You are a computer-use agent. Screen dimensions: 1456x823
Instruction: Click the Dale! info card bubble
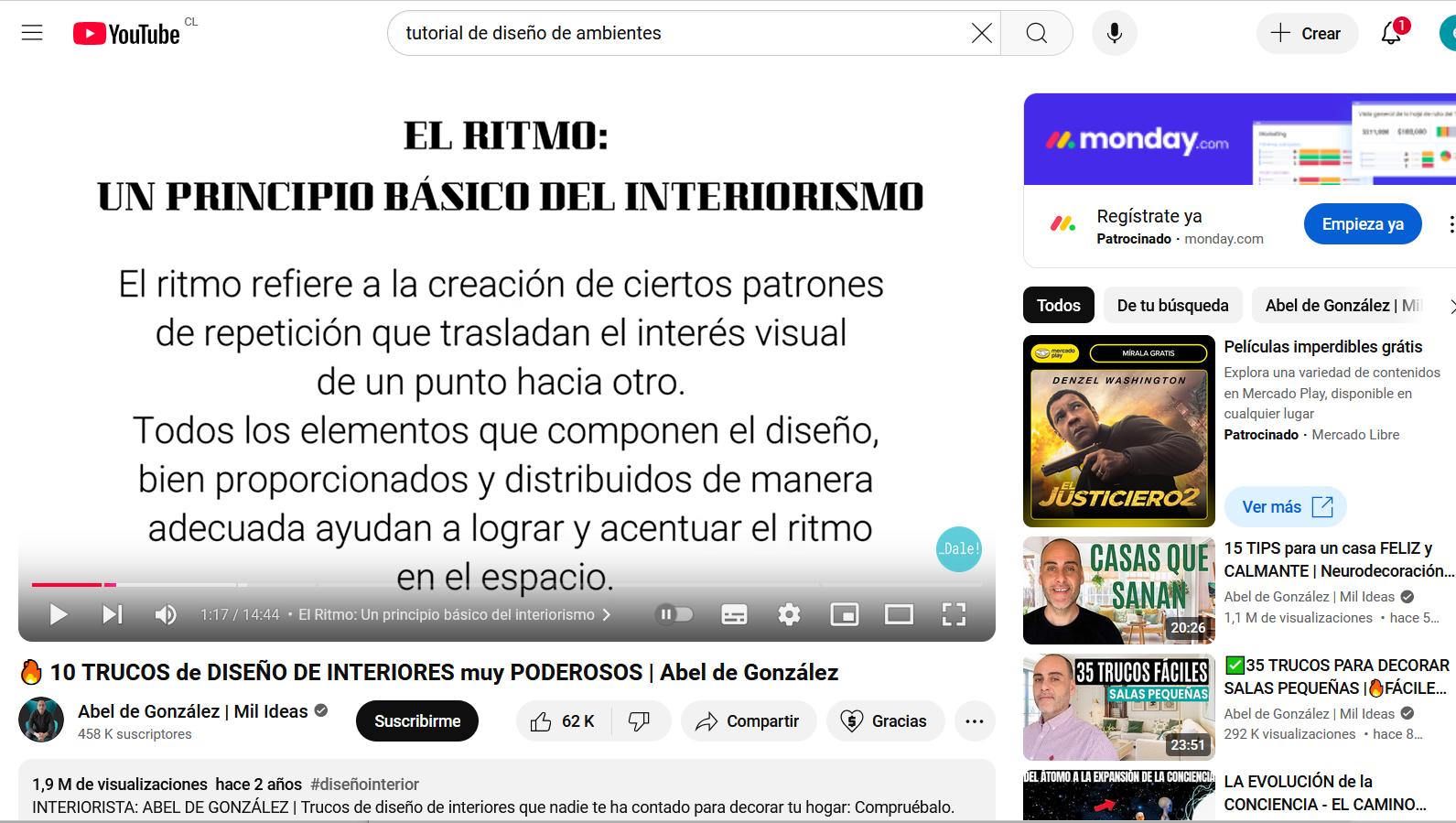tap(959, 549)
